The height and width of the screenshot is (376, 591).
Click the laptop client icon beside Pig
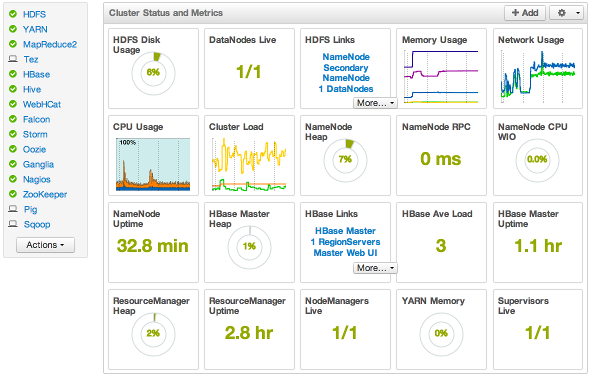pos(13,209)
